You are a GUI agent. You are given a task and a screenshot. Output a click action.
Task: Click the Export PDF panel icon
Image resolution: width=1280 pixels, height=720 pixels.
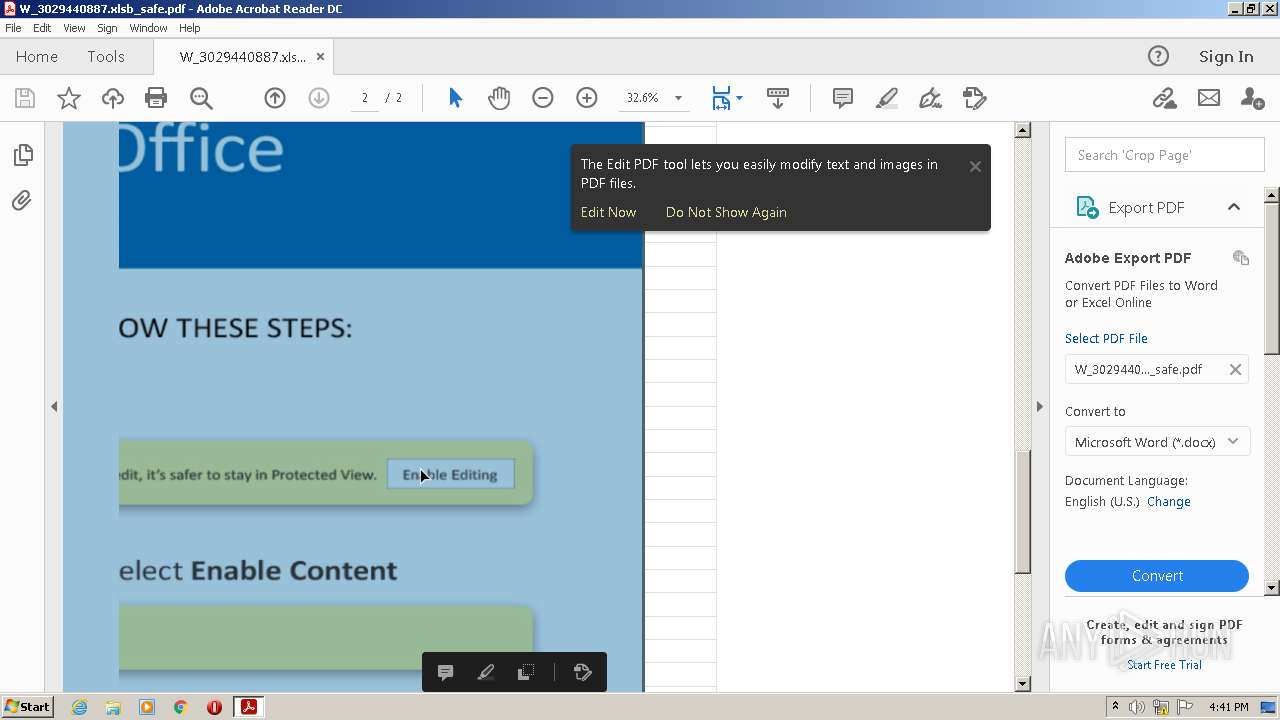pos(1087,207)
